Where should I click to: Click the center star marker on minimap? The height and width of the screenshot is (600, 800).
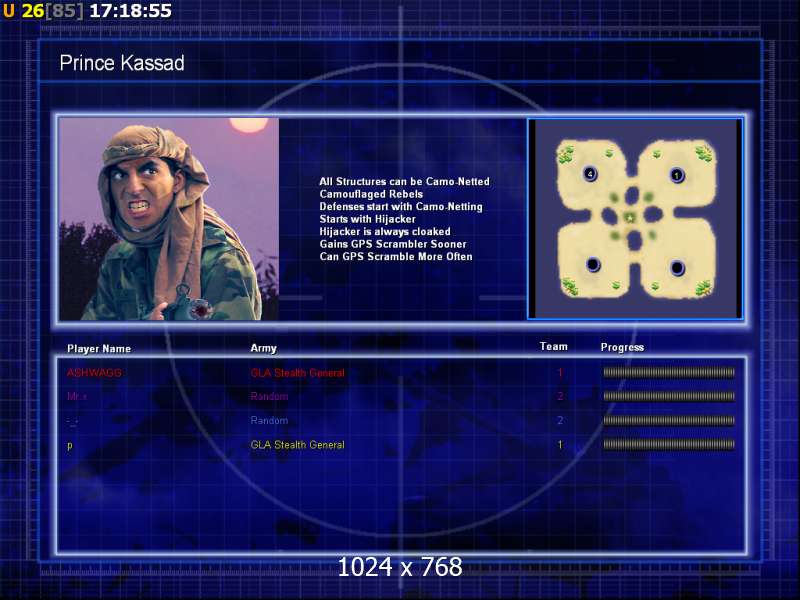[x=631, y=218]
